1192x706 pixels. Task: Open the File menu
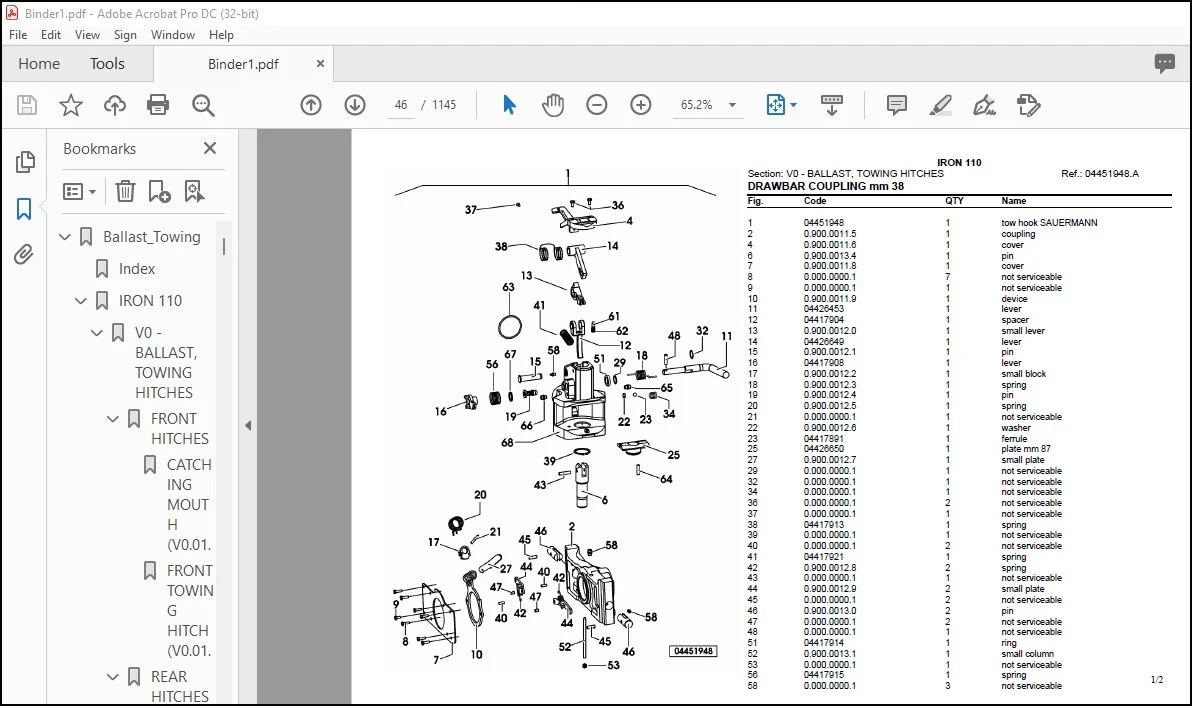[x=18, y=35]
